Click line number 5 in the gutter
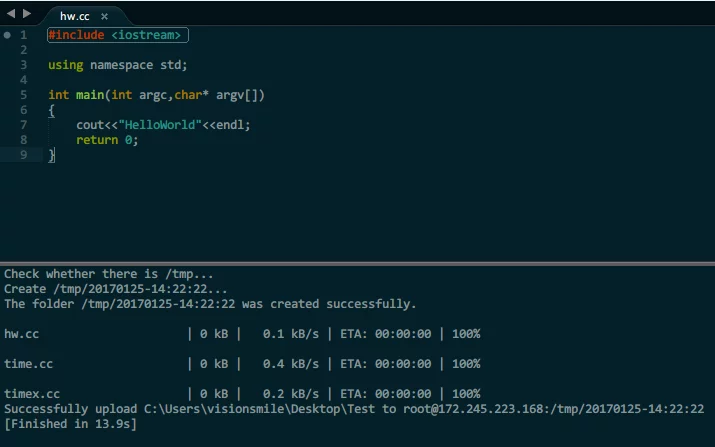Screen dimensions: 715x447 23,95
